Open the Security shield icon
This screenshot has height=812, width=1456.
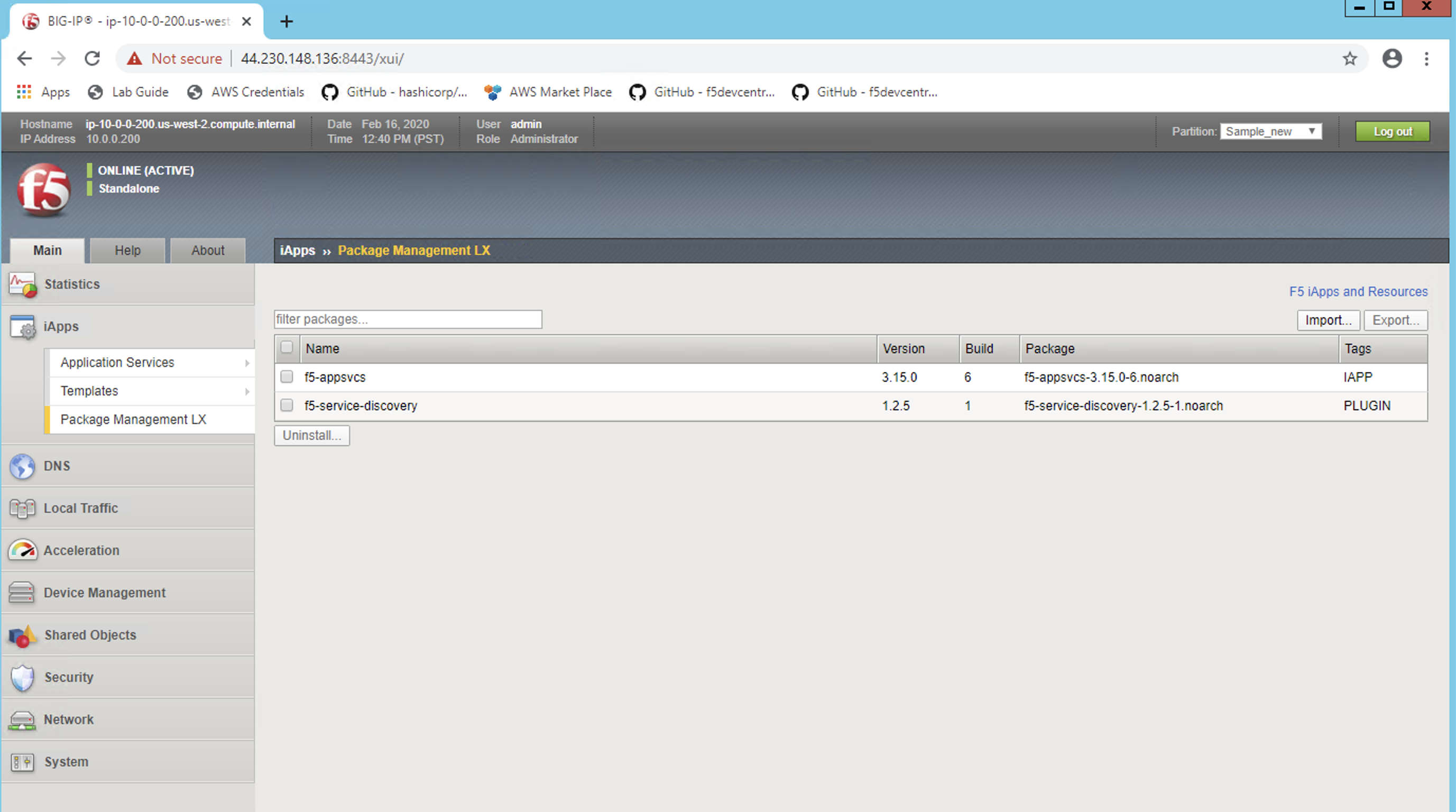tap(23, 678)
